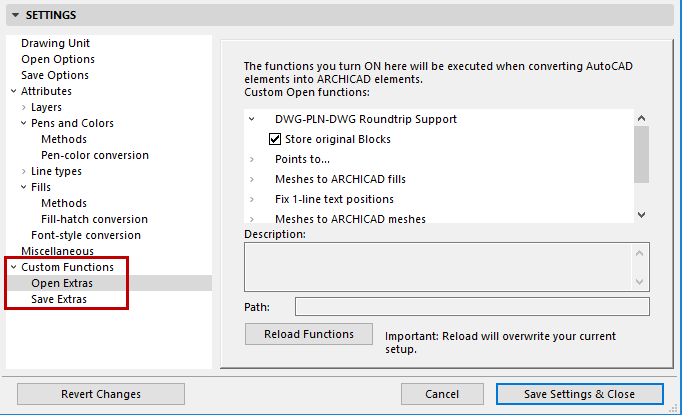Collapse the SETTINGS panel header triangle
This screenshot has width=682, height=415.
click(x=16, y=15)
